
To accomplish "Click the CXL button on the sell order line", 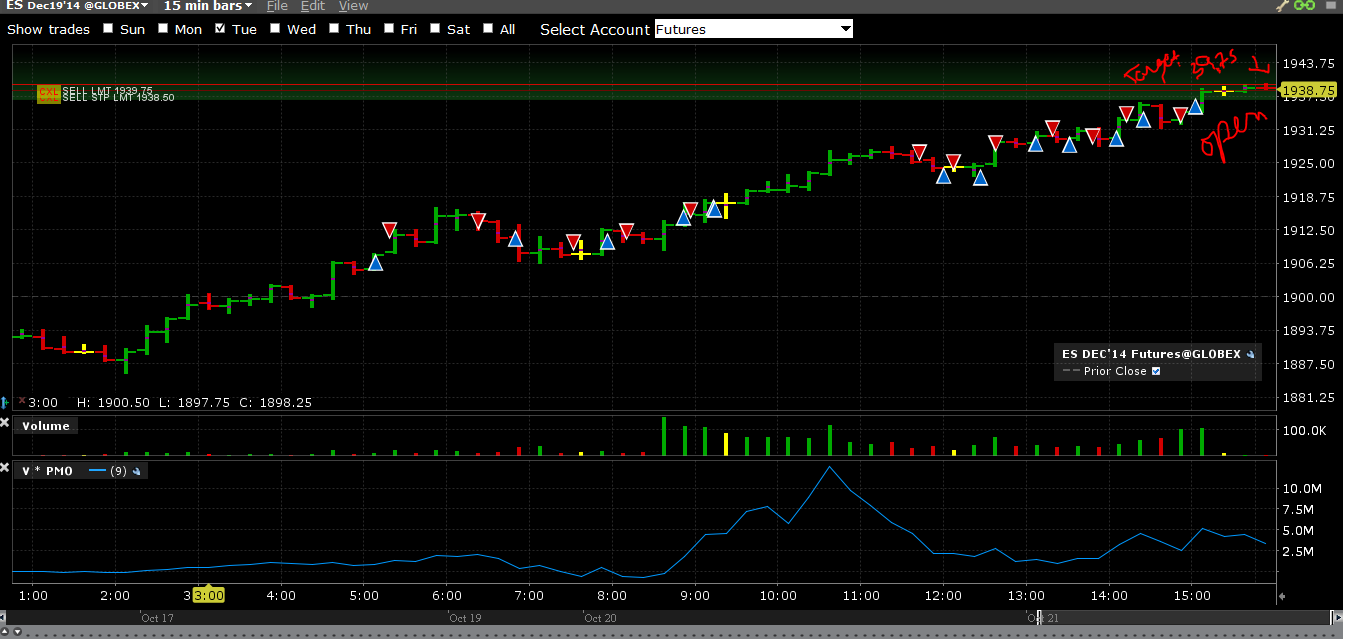I will [48, 92].
